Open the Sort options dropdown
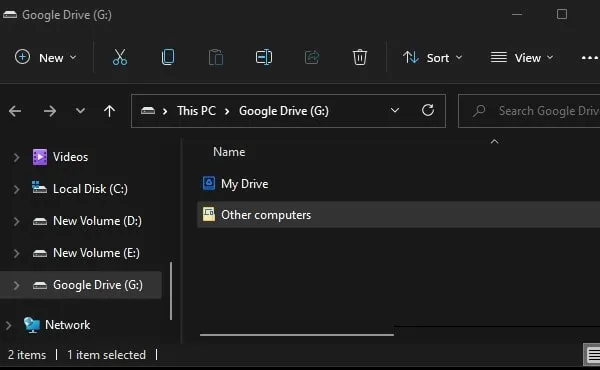The width and height of the screenshot is (600, 370). [433, 58]
